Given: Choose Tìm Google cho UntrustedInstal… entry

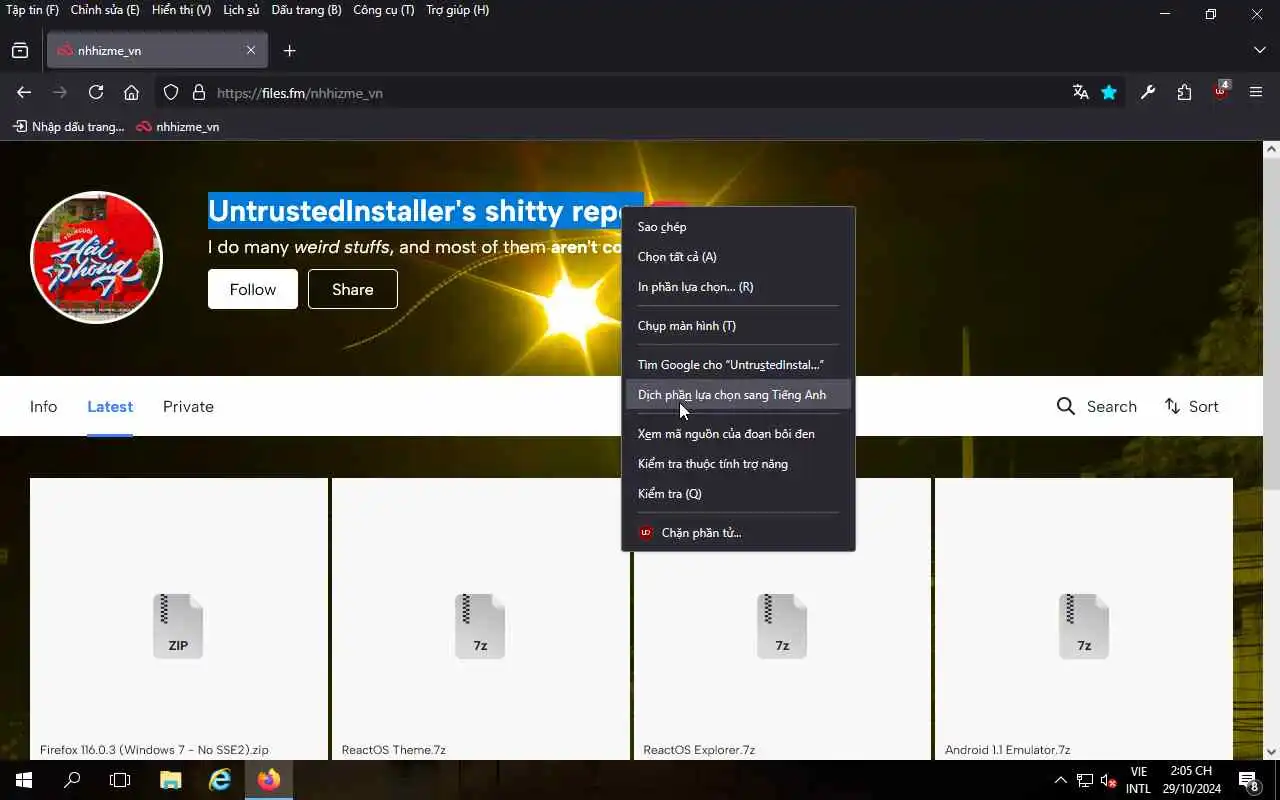Looking at the screenshot, I should click(x=738, y=365).
